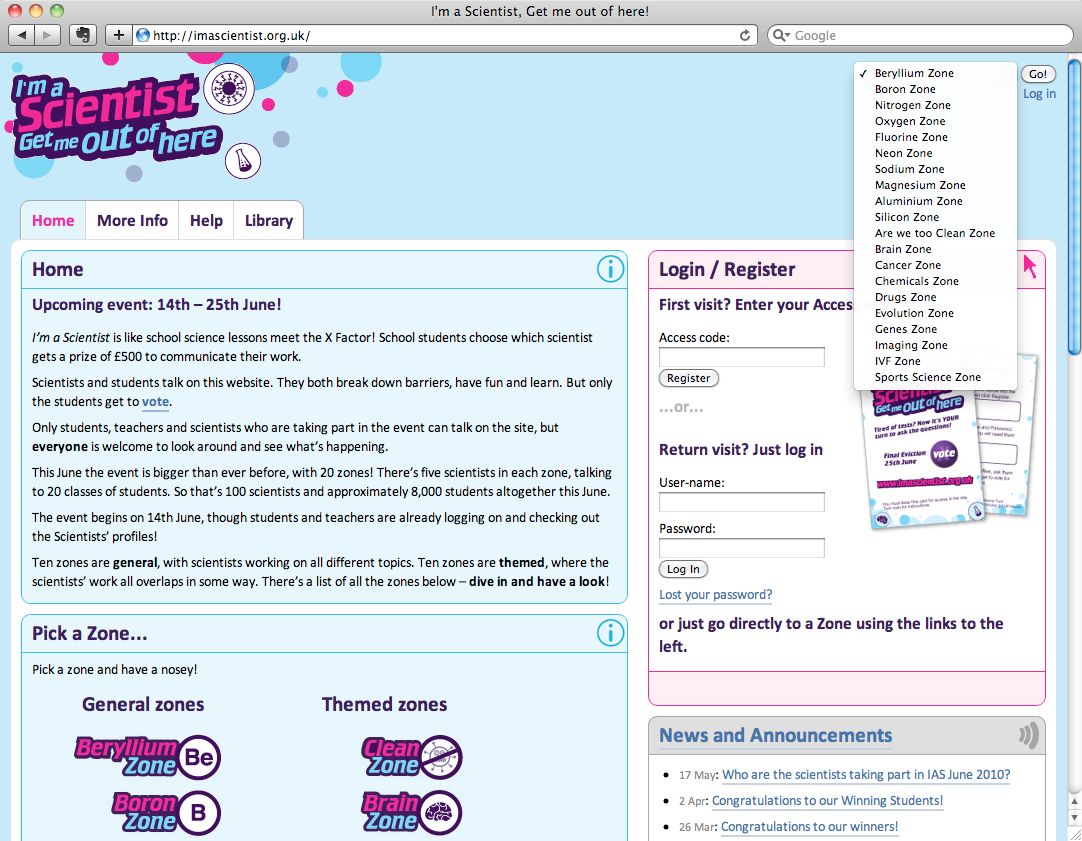This screenshot has width=1082, height=841.
Task: Click the Register button
Action: tap(689, 378)
